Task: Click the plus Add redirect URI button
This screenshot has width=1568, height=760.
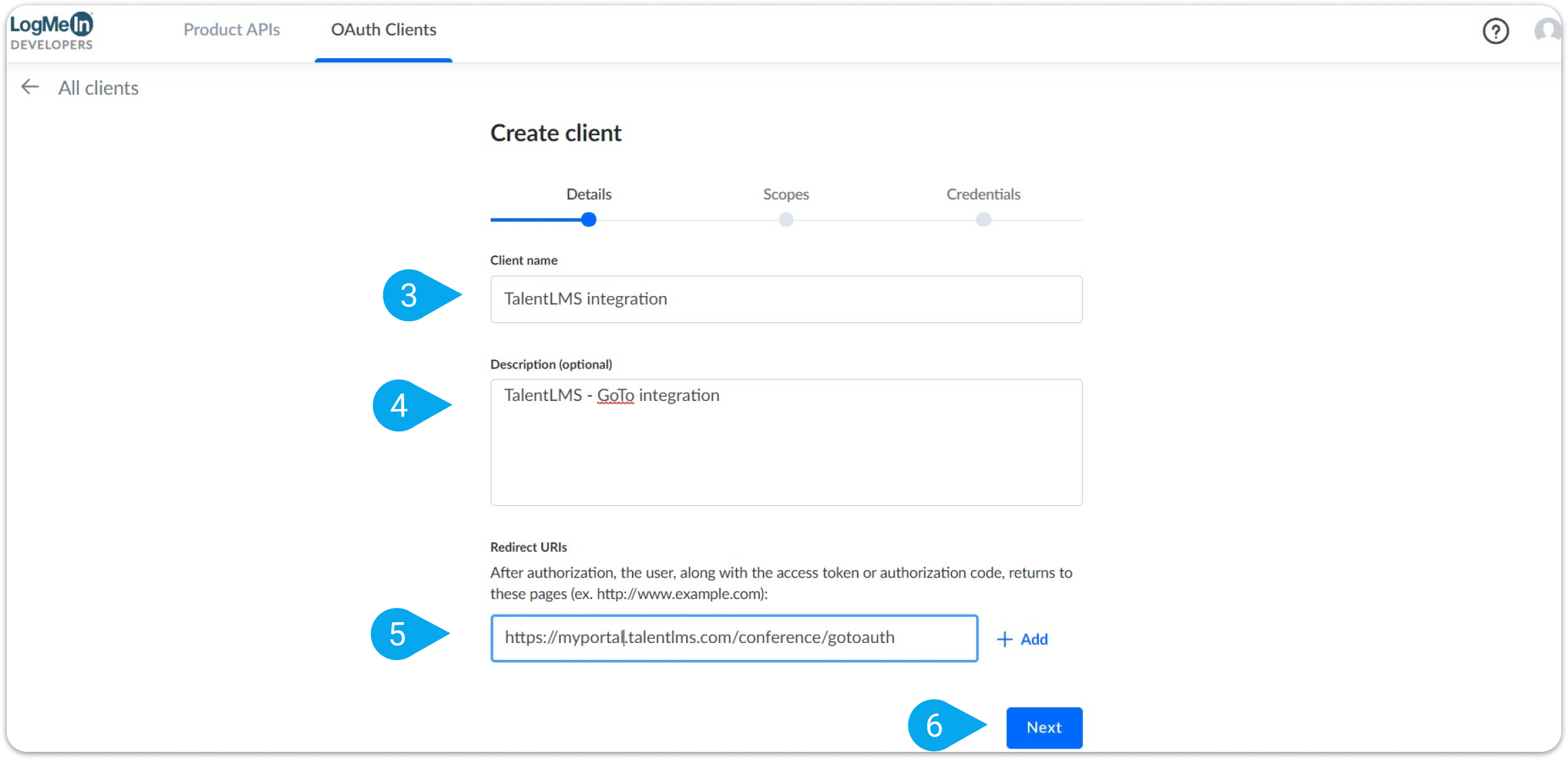Action: (1023, 639)
